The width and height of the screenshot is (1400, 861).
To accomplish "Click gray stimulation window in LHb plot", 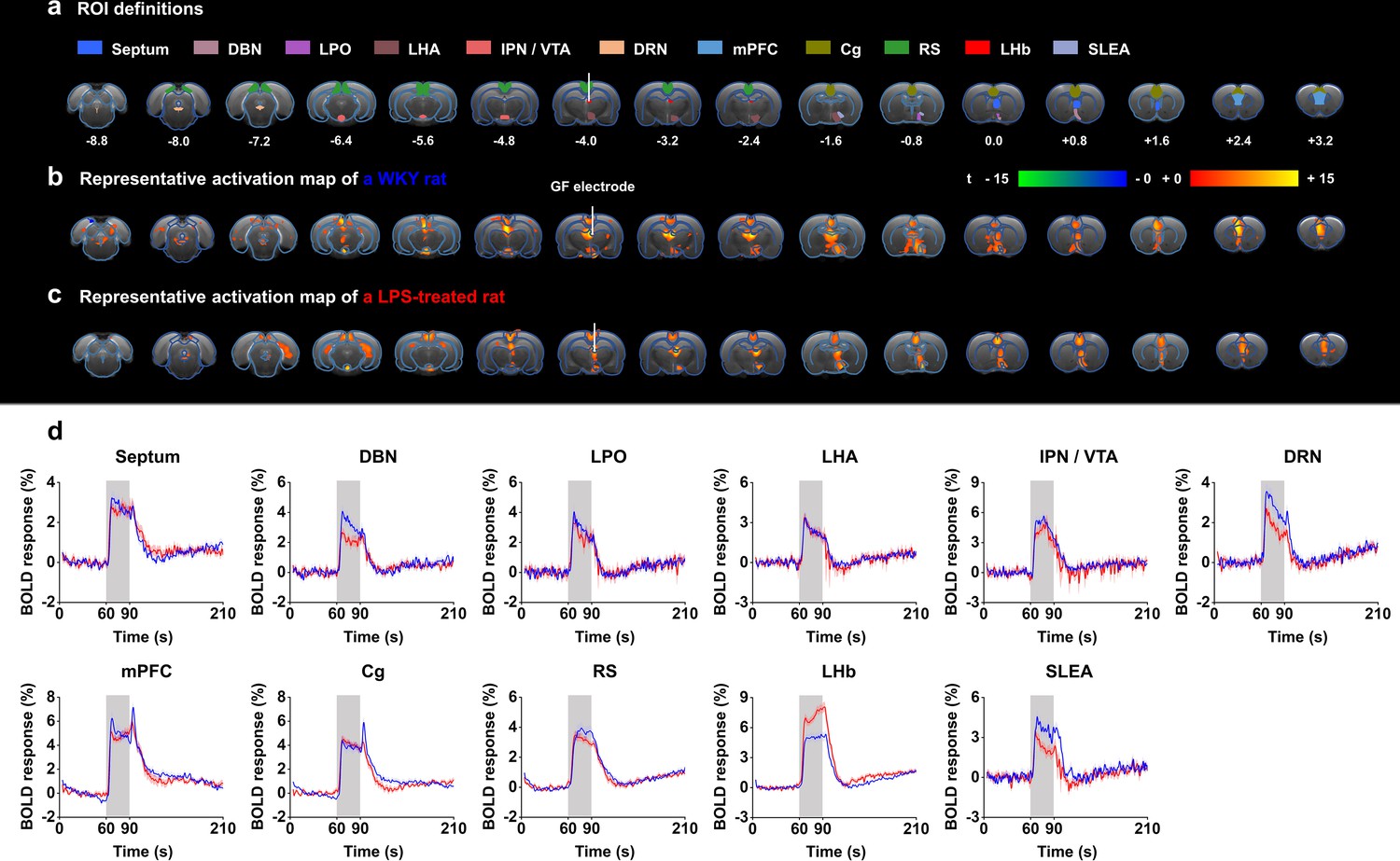I will [811, 756].
